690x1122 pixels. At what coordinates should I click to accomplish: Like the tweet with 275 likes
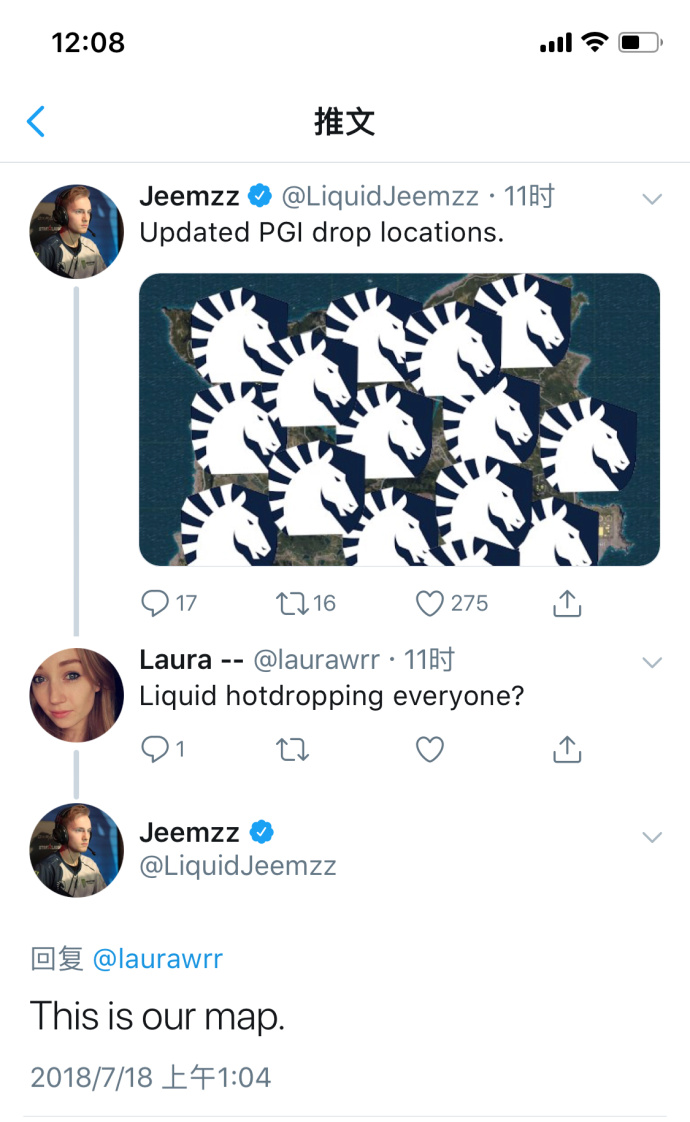click(x=430, y=603)
